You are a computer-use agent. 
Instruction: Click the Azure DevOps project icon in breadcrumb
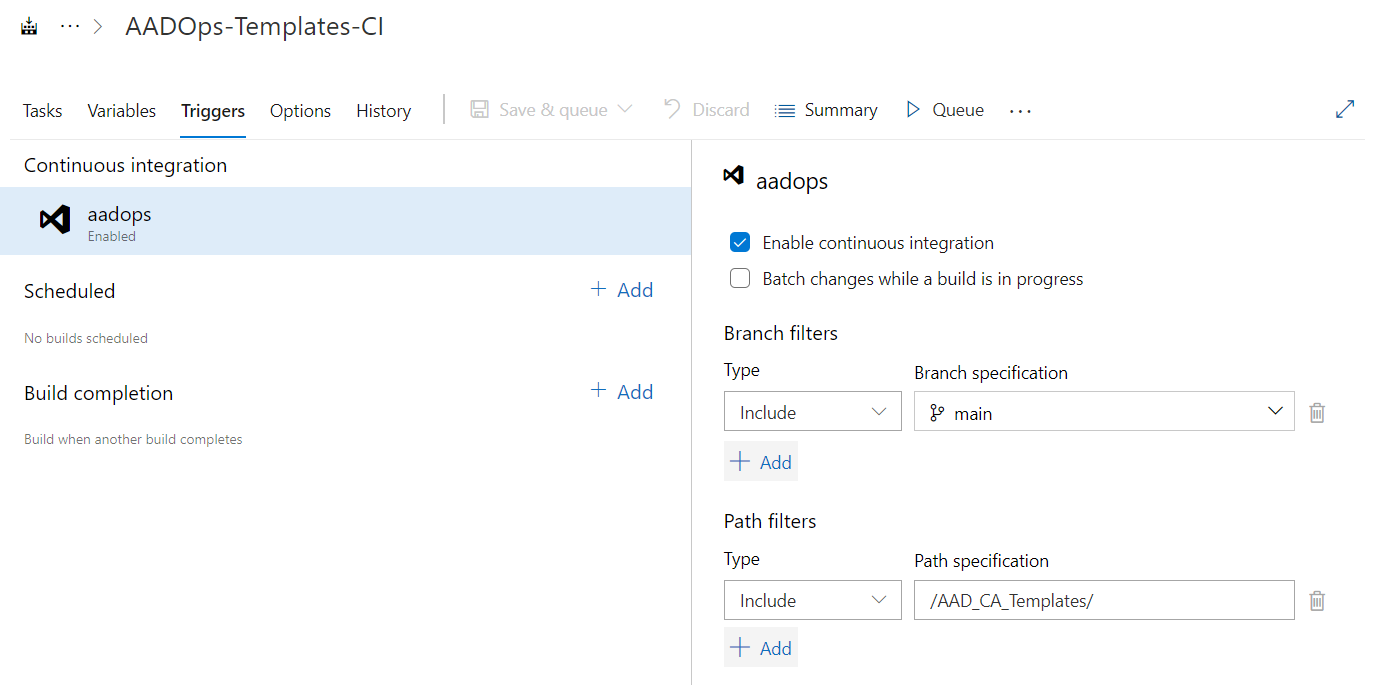[x=30, y=27]
